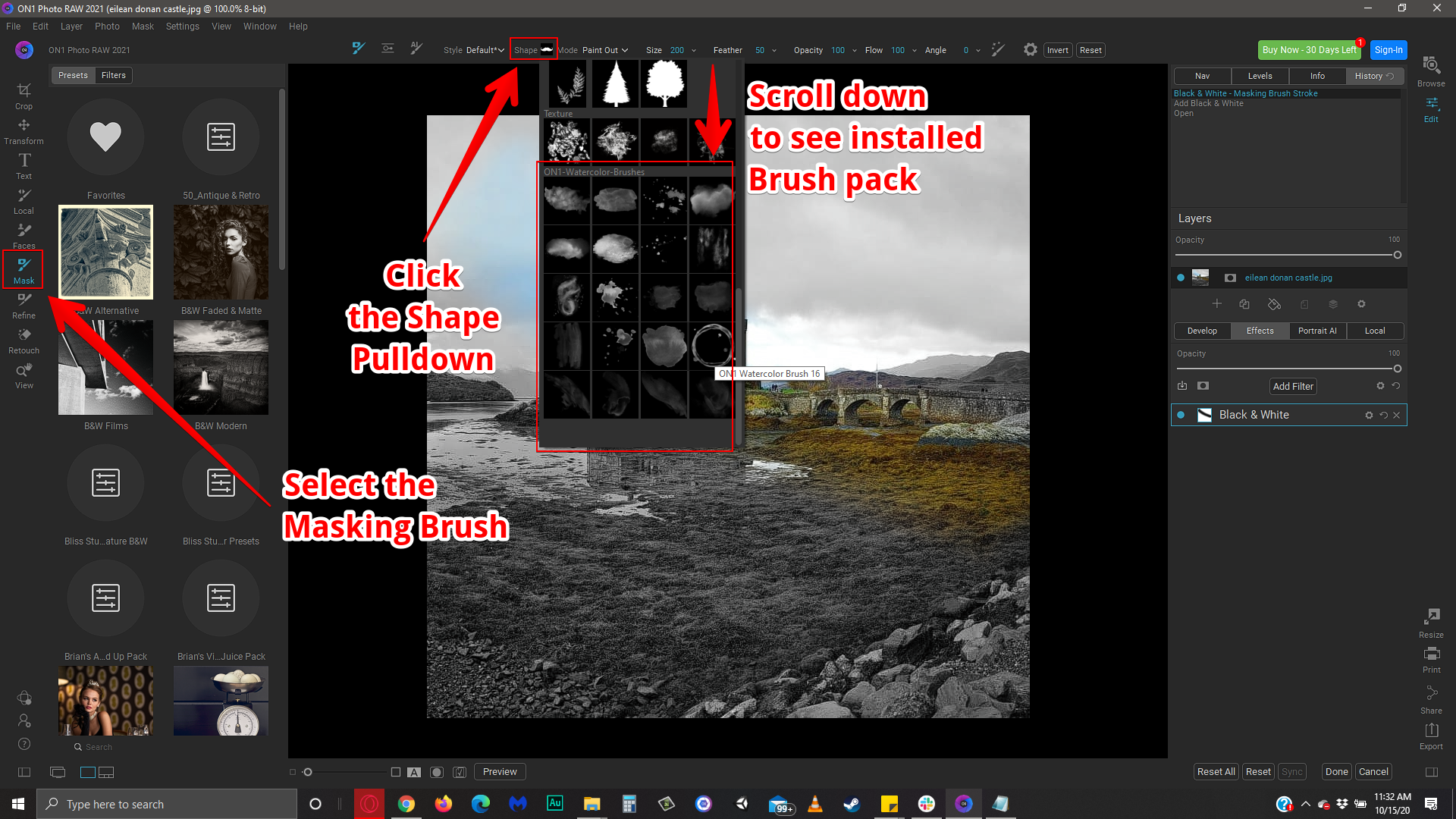This screenshot has height=819, width=1456.
Task: Toggle show mask circle icon below canvas
Action: [437, 772]
